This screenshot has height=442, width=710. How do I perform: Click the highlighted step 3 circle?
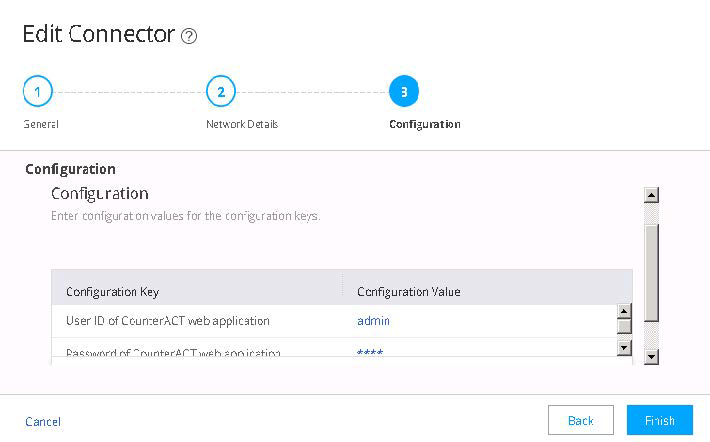(403, 92)
